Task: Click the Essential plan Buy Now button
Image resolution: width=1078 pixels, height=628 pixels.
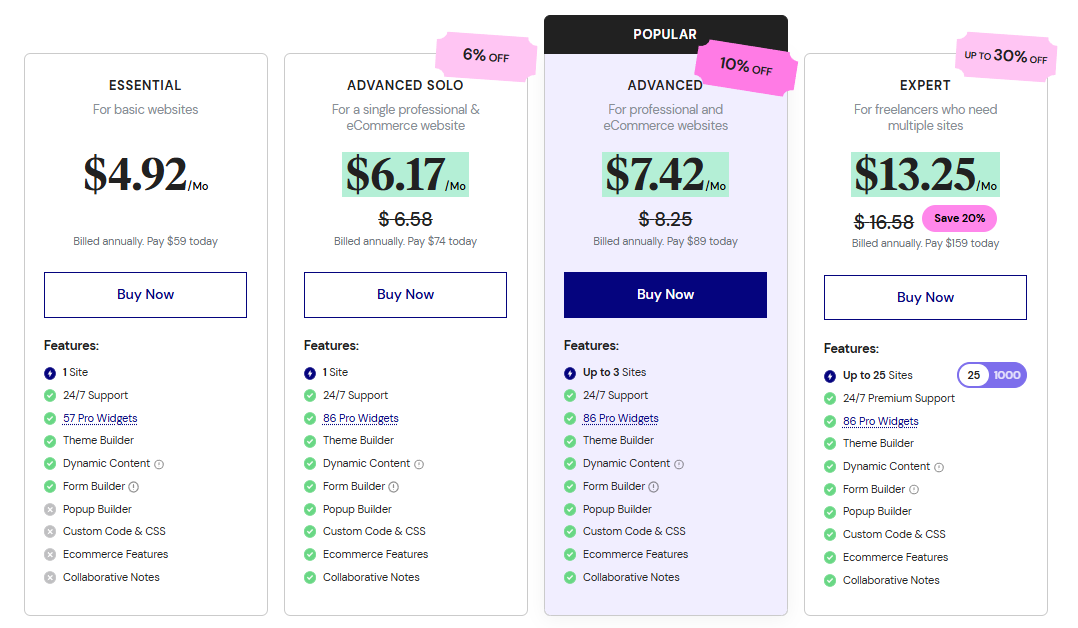Action: pos(145,295)
